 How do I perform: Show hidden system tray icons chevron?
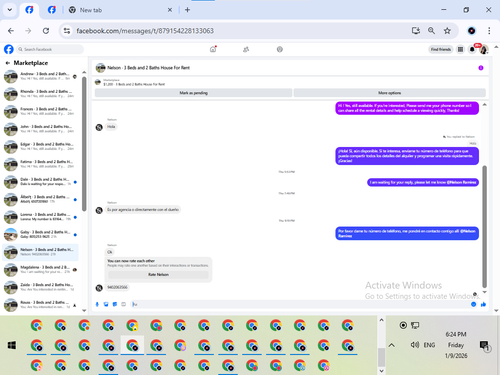[392, 345]
